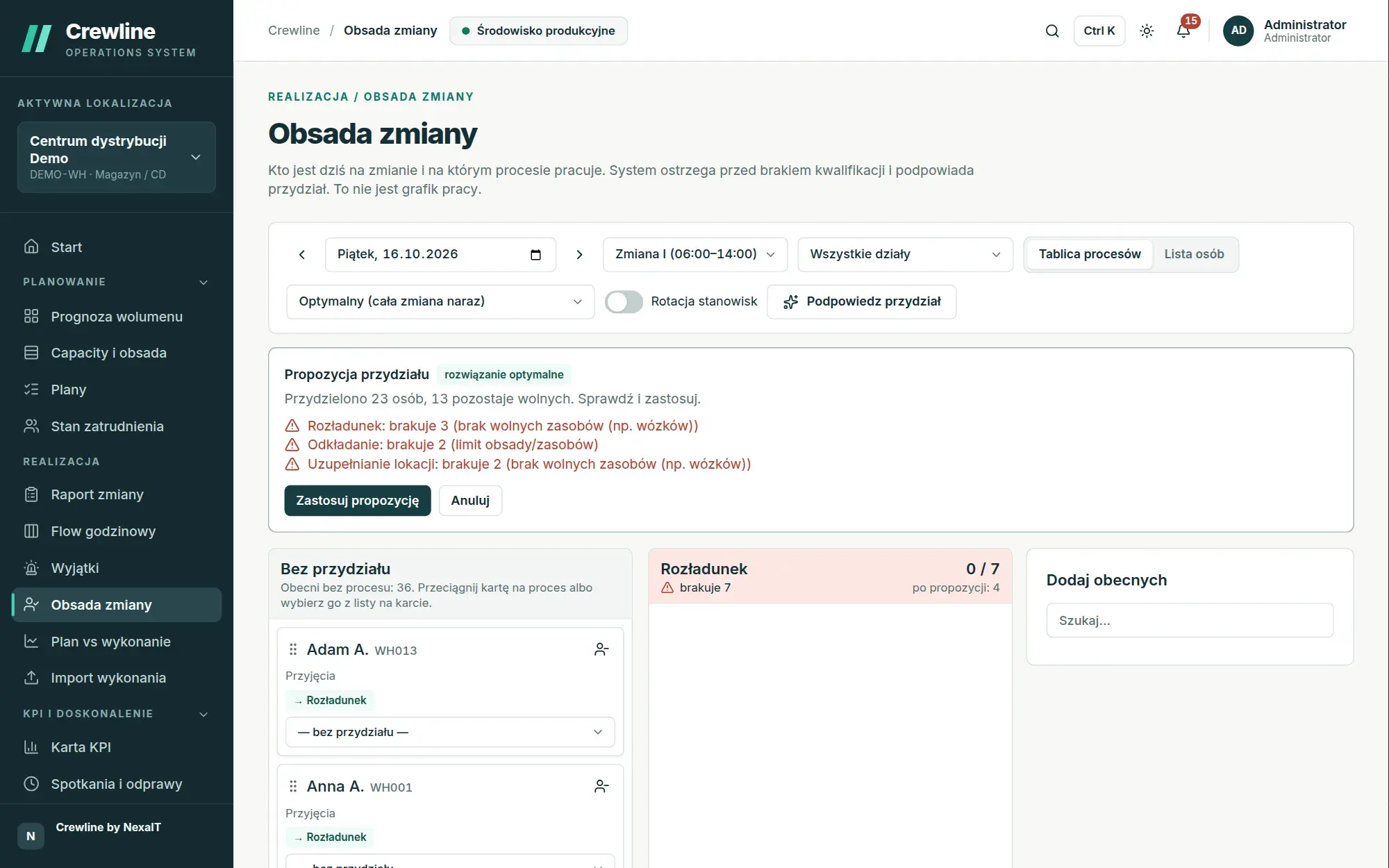
Task: Click unassign person icon on Anna A. card
Action: [x=601, y=786]
